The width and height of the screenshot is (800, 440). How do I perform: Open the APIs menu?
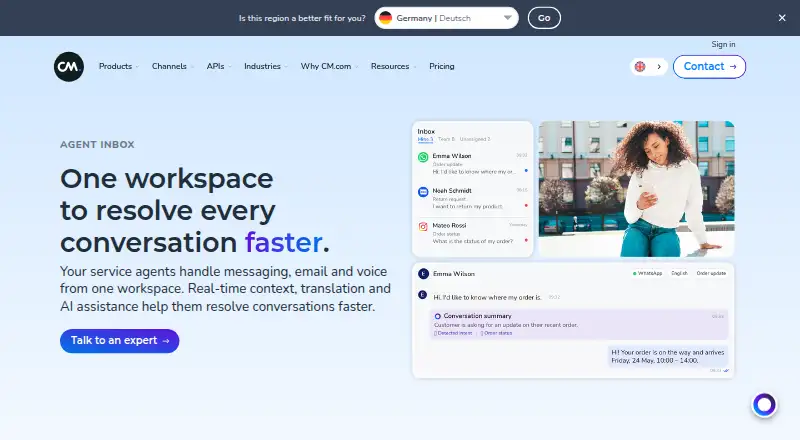tap(219, 66)
